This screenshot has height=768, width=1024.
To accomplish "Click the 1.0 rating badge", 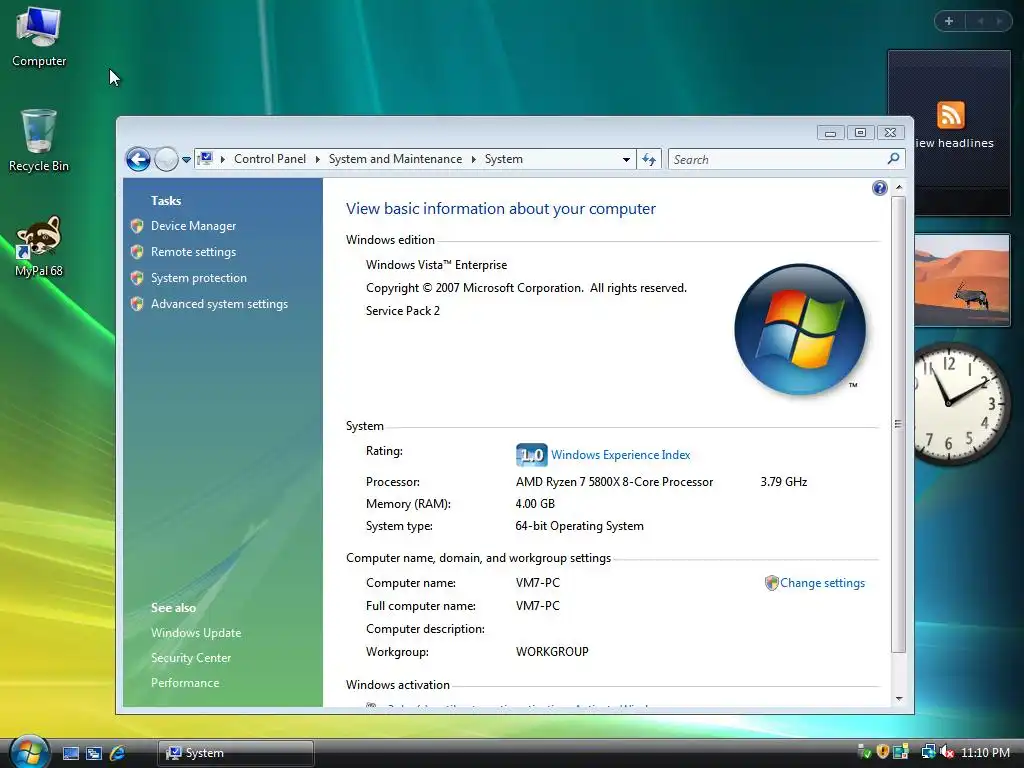I will [532, 455].
